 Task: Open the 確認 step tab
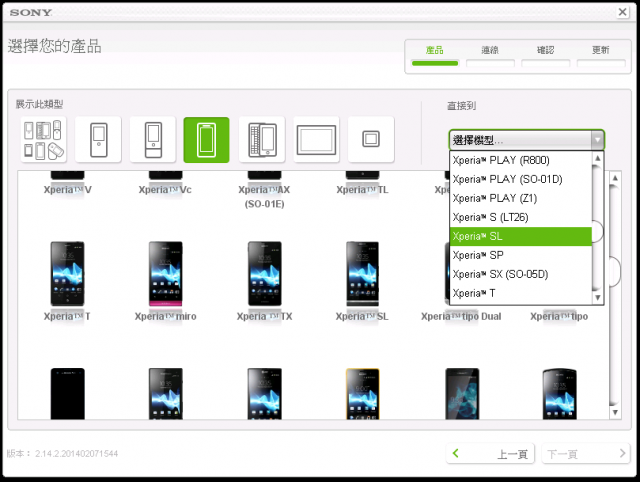point(546,56)
